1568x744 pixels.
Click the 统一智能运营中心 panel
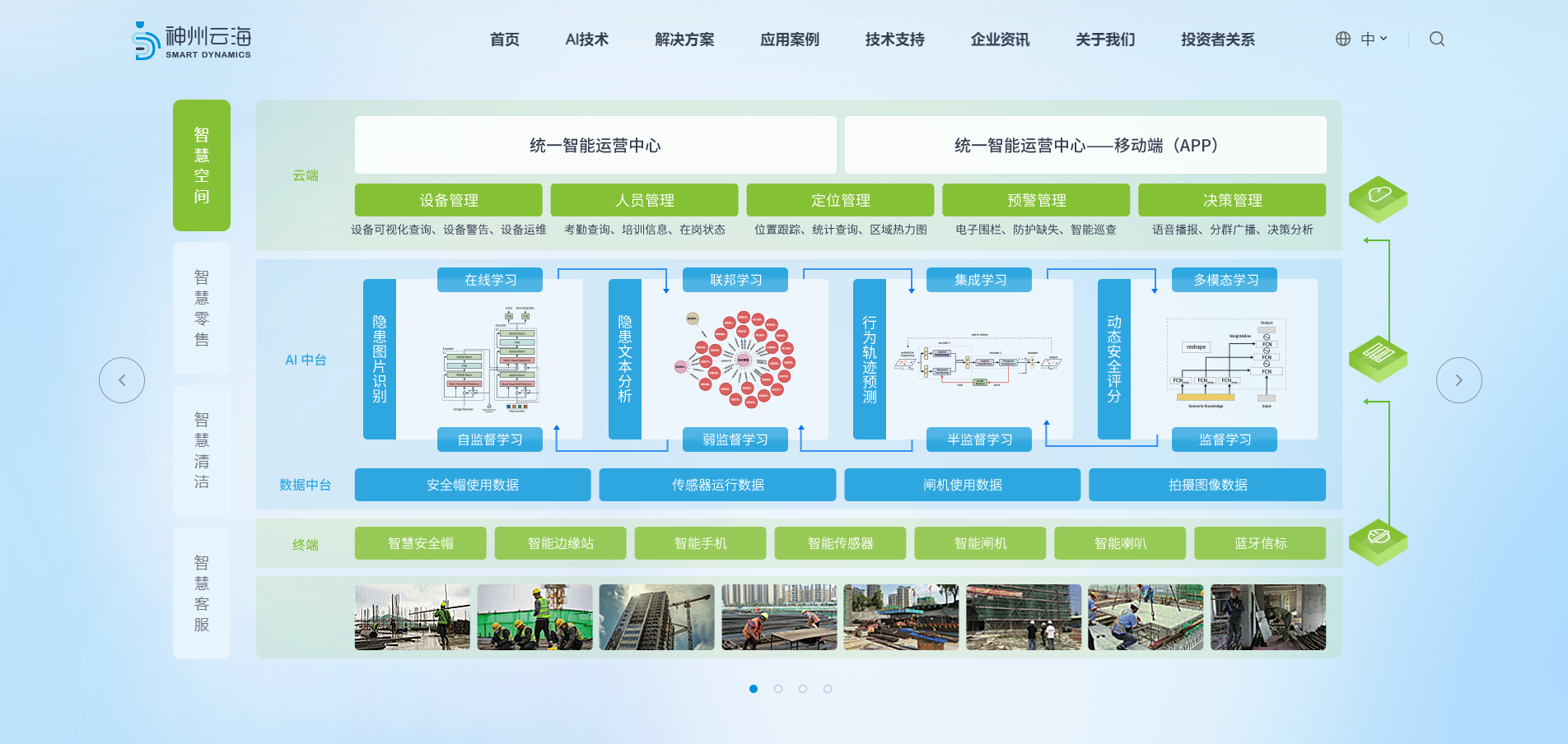(595, 145)
